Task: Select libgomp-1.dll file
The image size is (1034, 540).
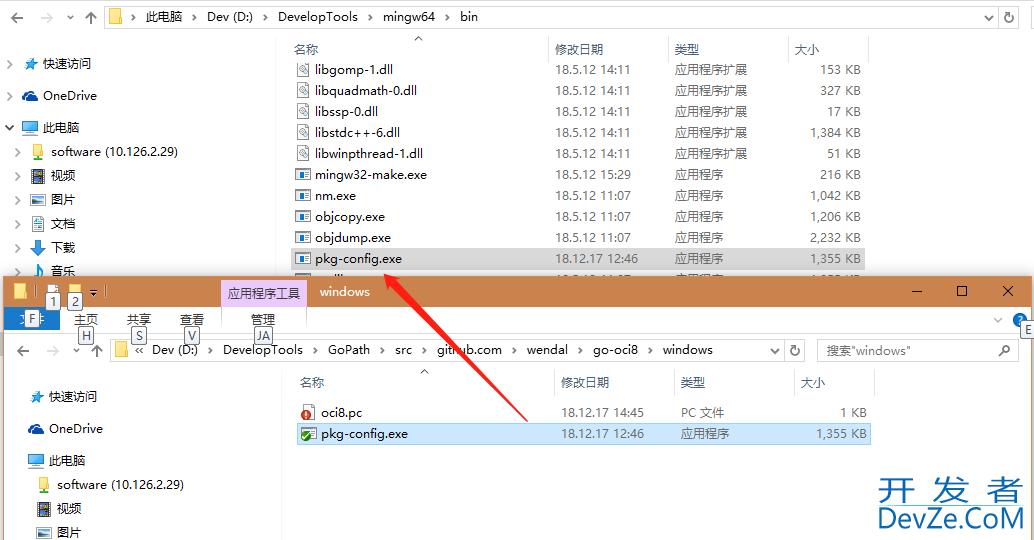Action: coord(578,69)
